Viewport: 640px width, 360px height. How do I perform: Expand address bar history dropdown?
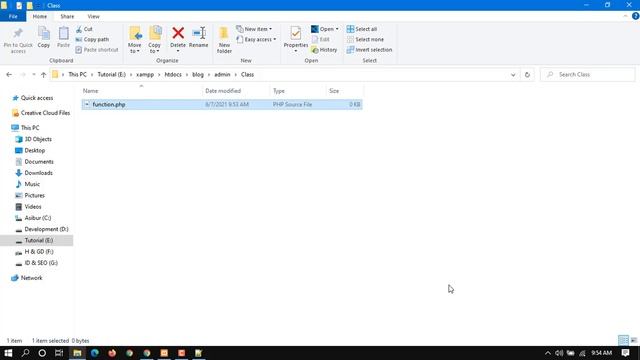[513, 75]
